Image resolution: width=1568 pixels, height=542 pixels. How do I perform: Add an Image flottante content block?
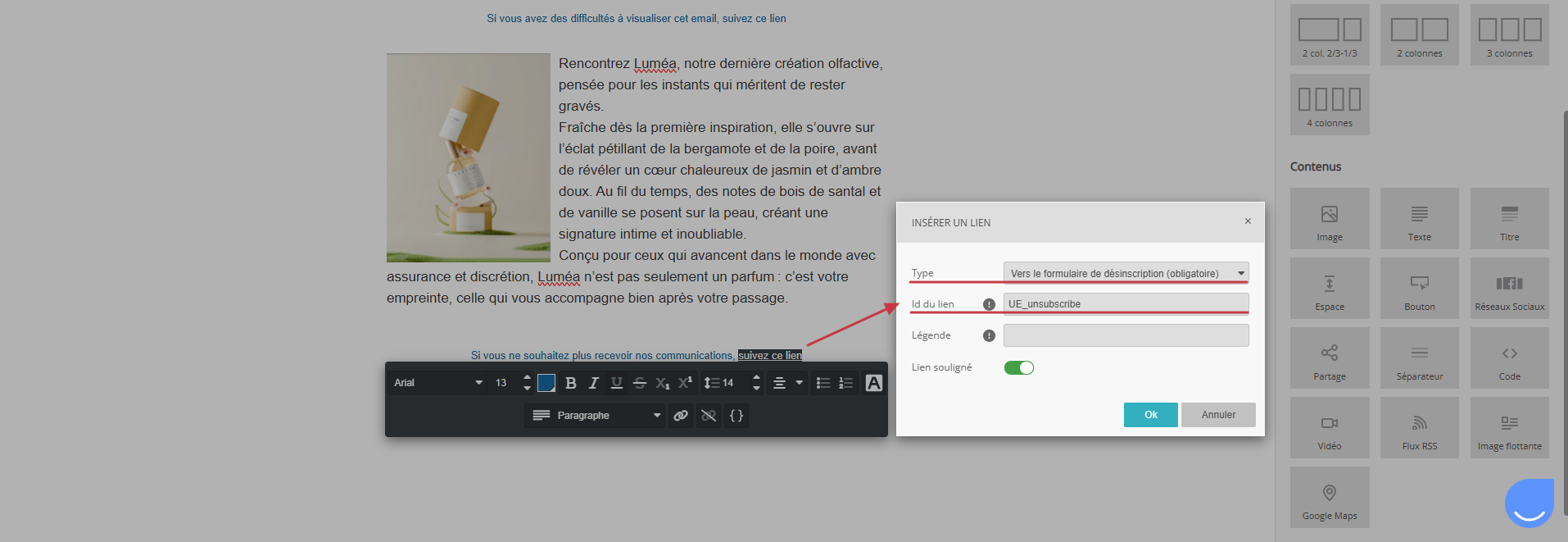tap(1510, 428)
